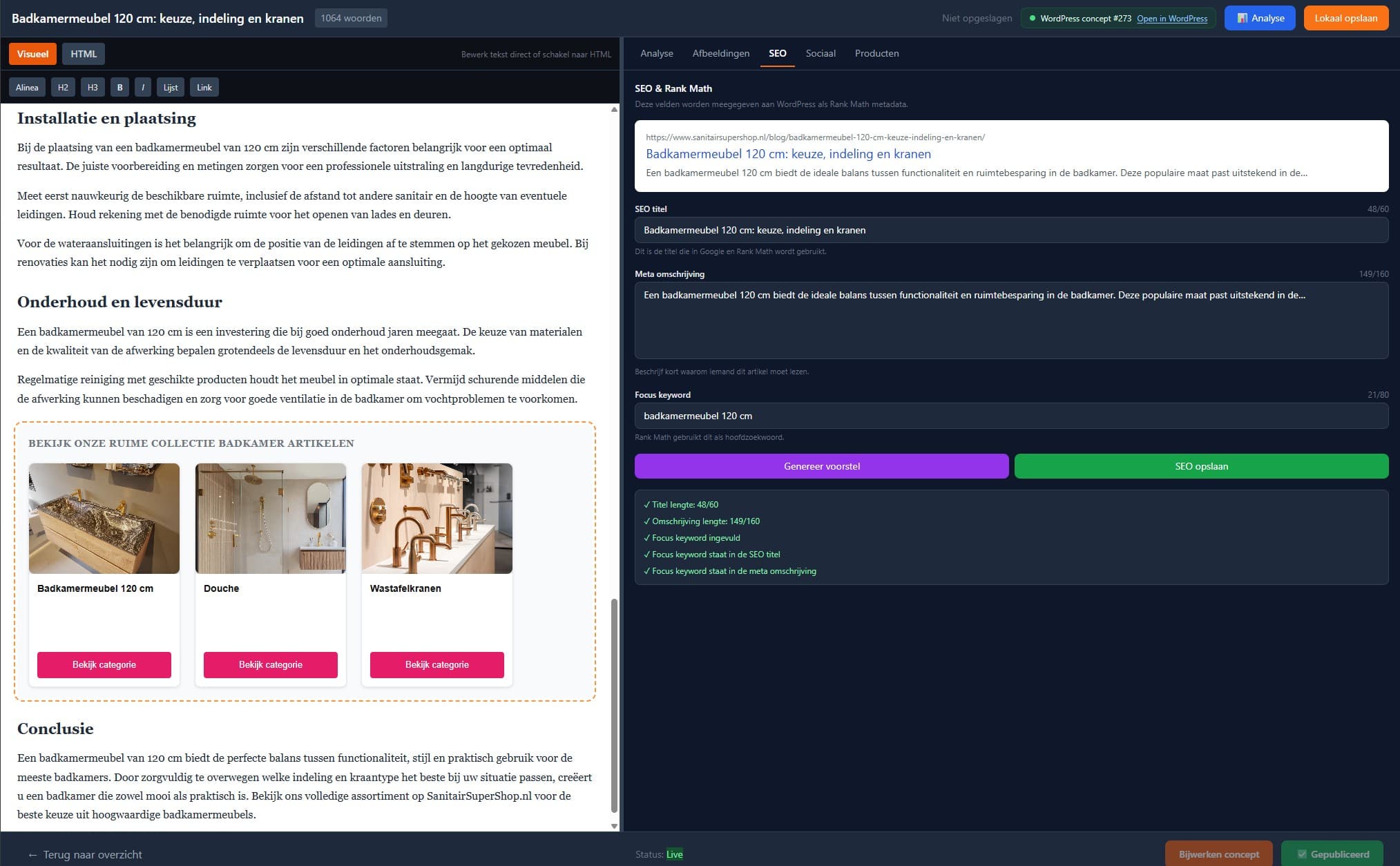Click the editor scroll-down arrow
Screen dimensions: 1400x866
click(614, 826)
